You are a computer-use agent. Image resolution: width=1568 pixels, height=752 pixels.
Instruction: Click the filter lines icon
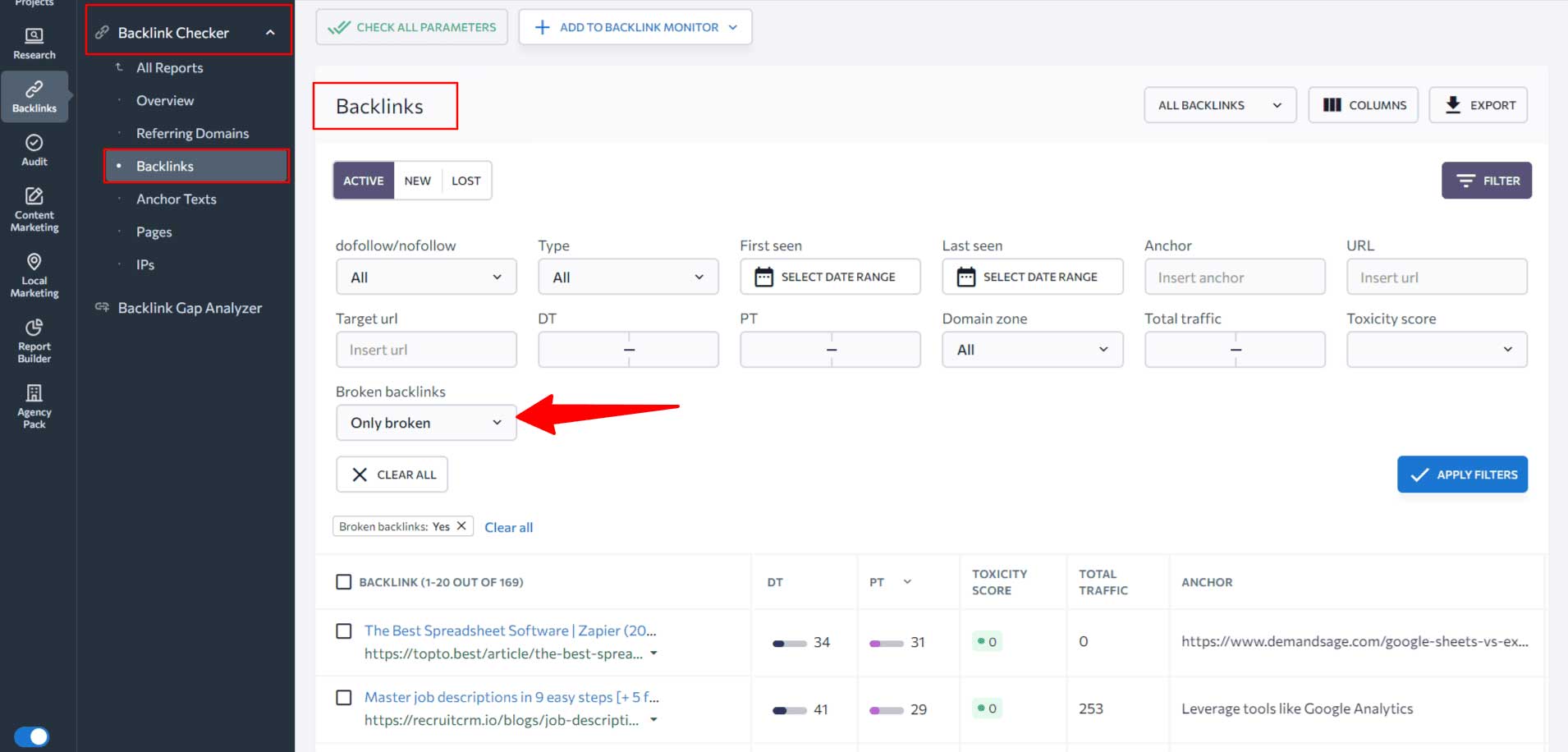[x=1465, y=181]
